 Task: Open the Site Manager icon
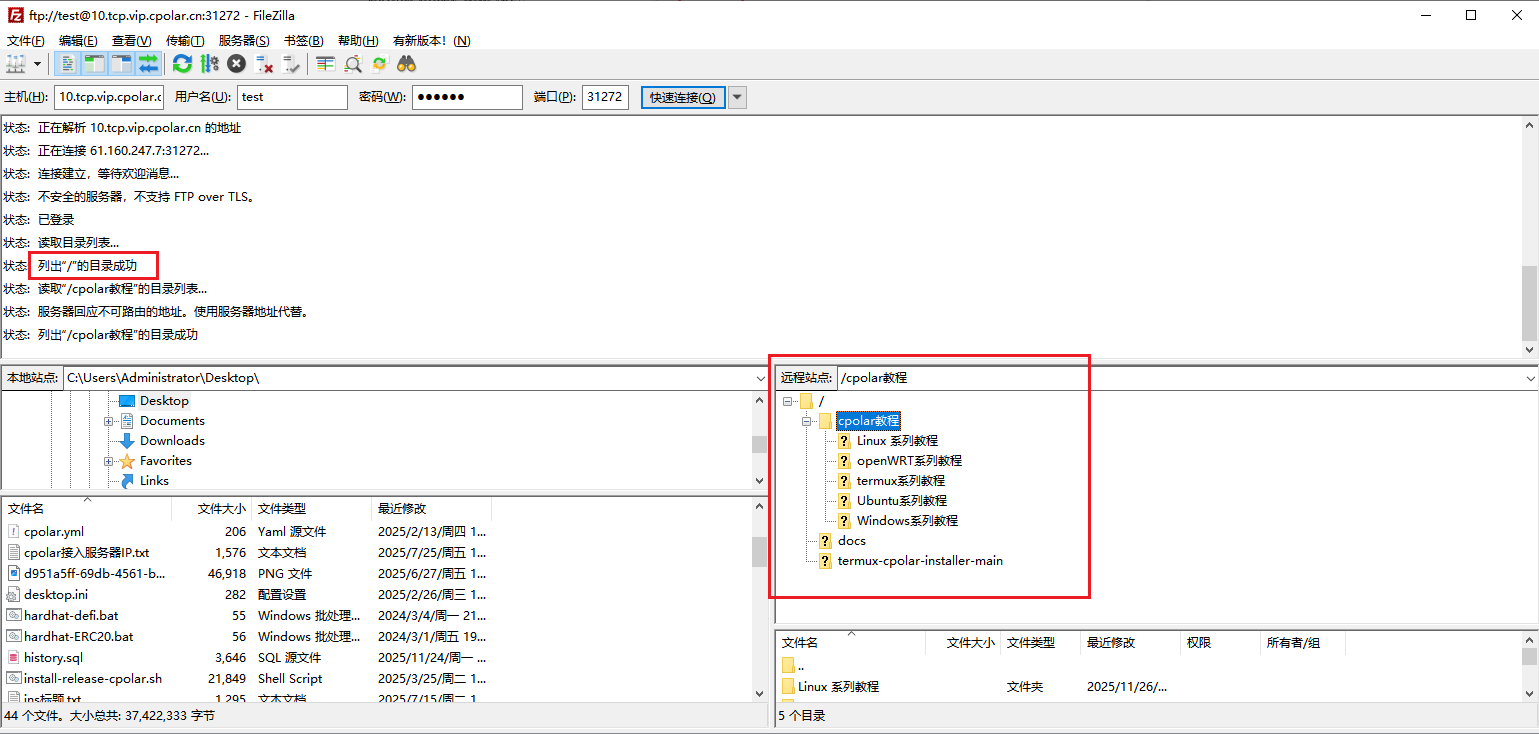15,64
